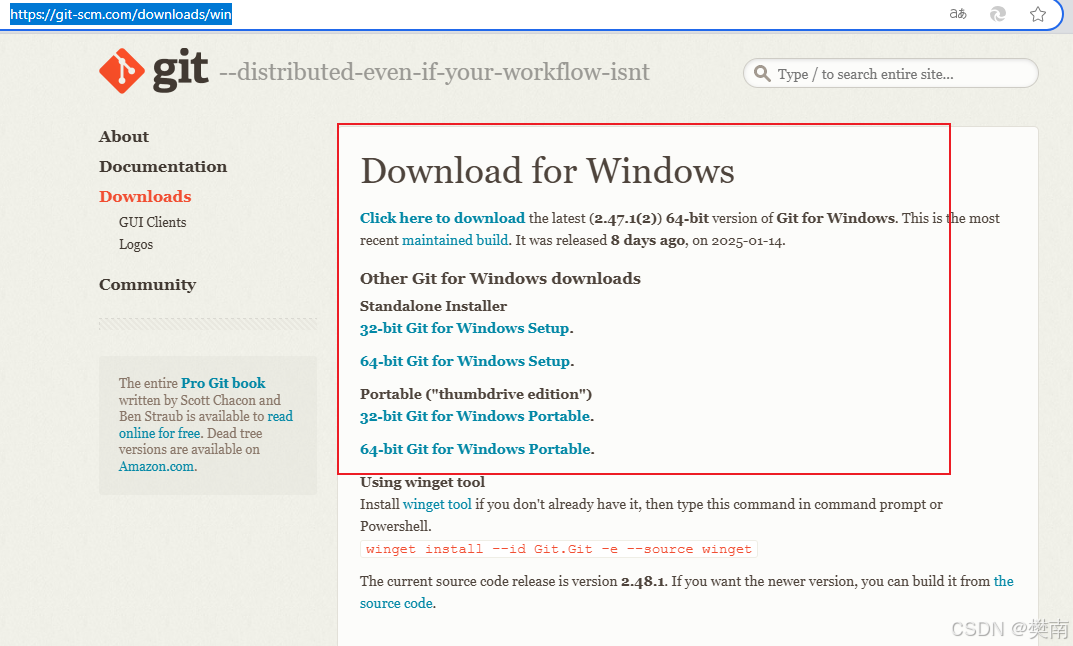Click 'Other Git for Windows downloads' heading
1073x646 pixels.
(500, 279)
